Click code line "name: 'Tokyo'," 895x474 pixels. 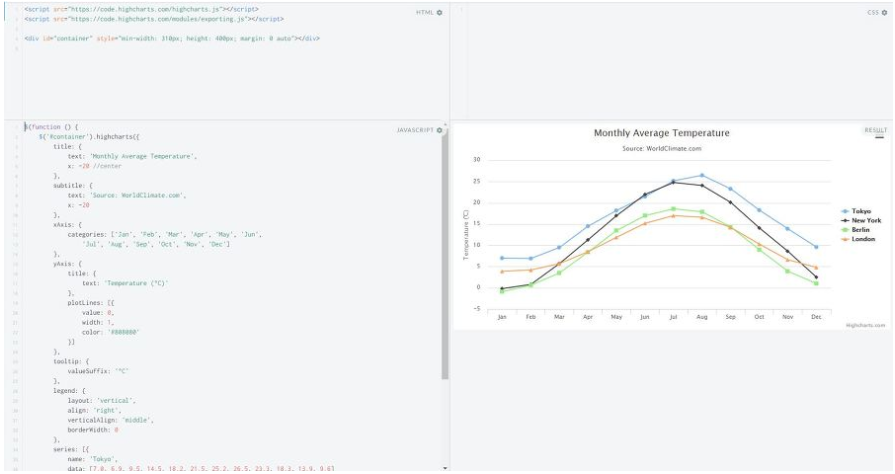click(92, 459)
